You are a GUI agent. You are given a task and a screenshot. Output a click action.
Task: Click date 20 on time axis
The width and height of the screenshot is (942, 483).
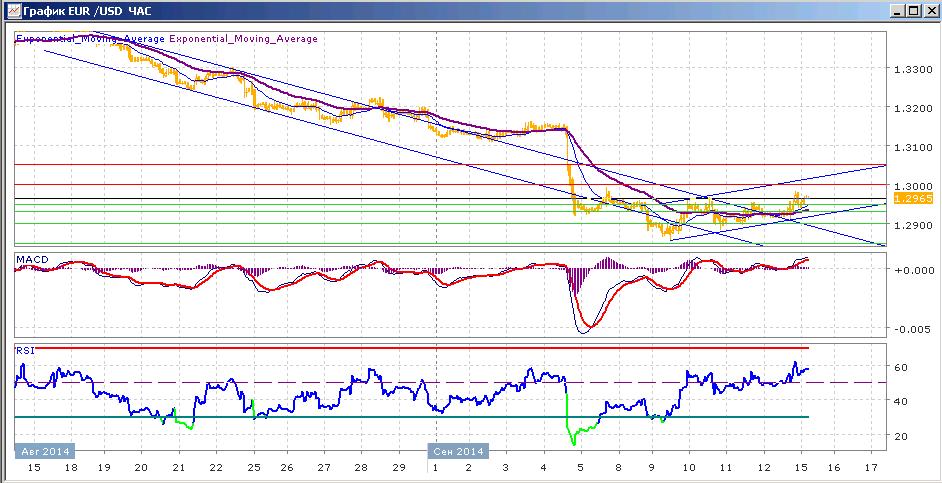(141, 467)
